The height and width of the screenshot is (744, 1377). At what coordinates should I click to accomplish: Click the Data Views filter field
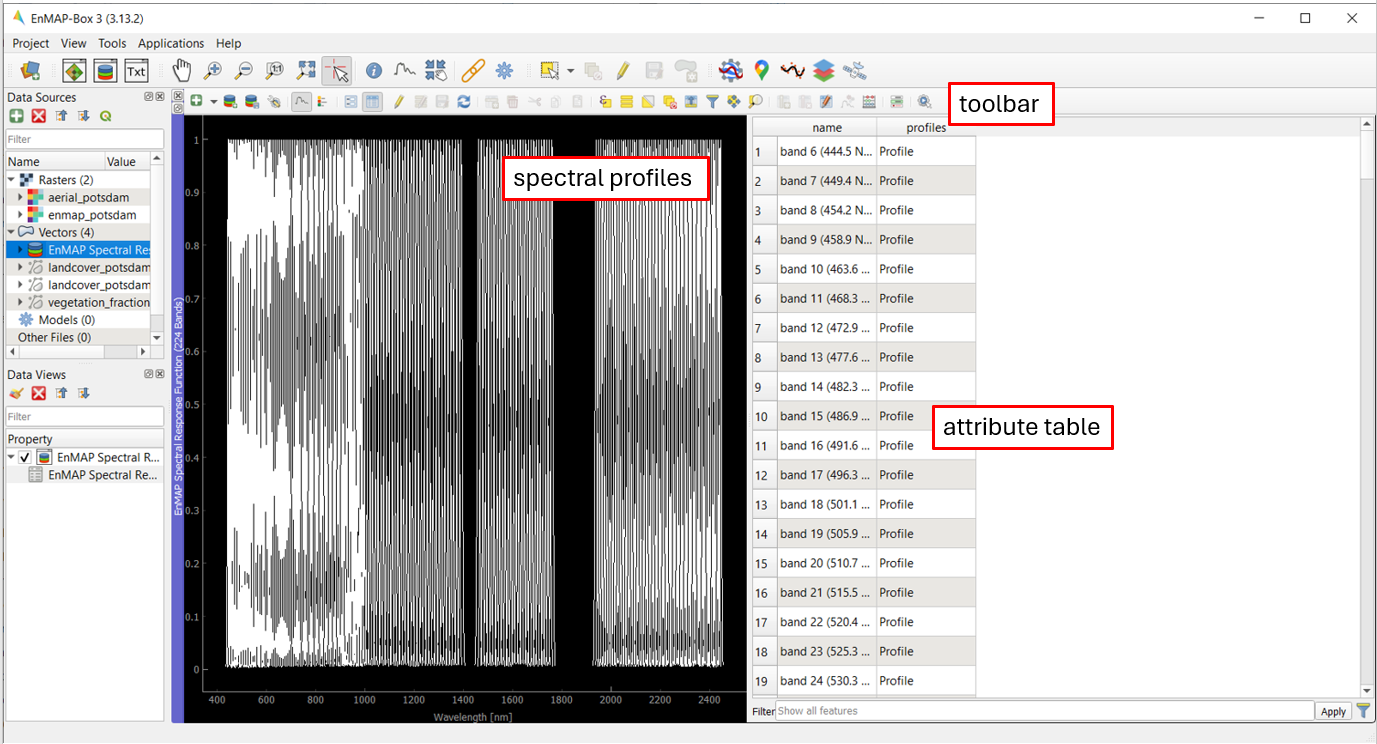[85, 416]
